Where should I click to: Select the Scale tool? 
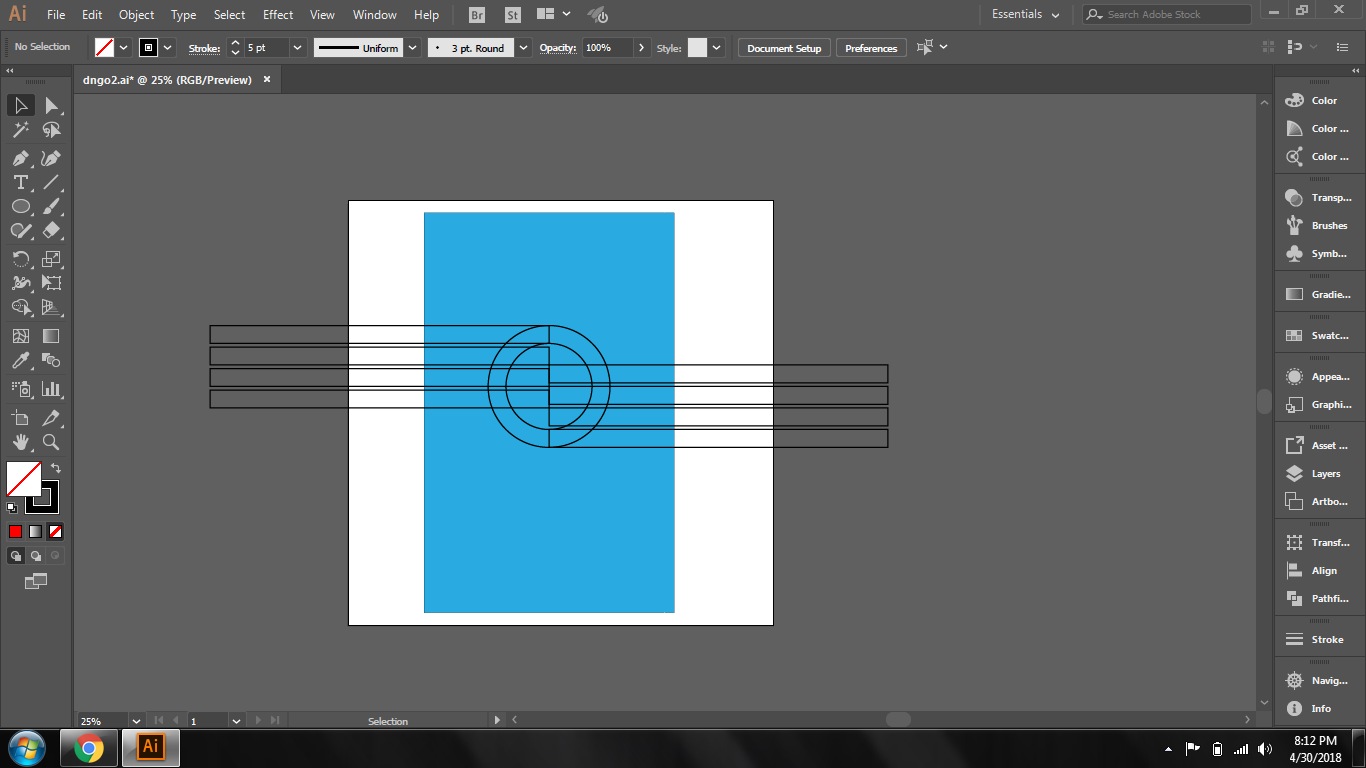click(51, 259)
